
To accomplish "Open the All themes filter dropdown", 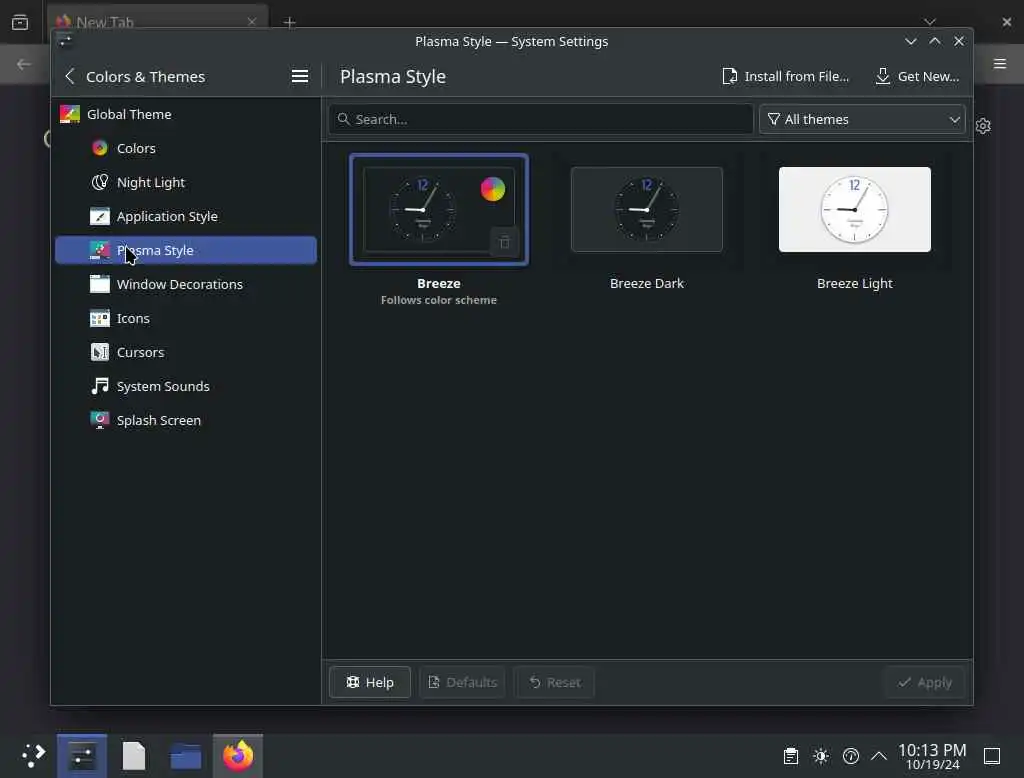I will point(862,120).
